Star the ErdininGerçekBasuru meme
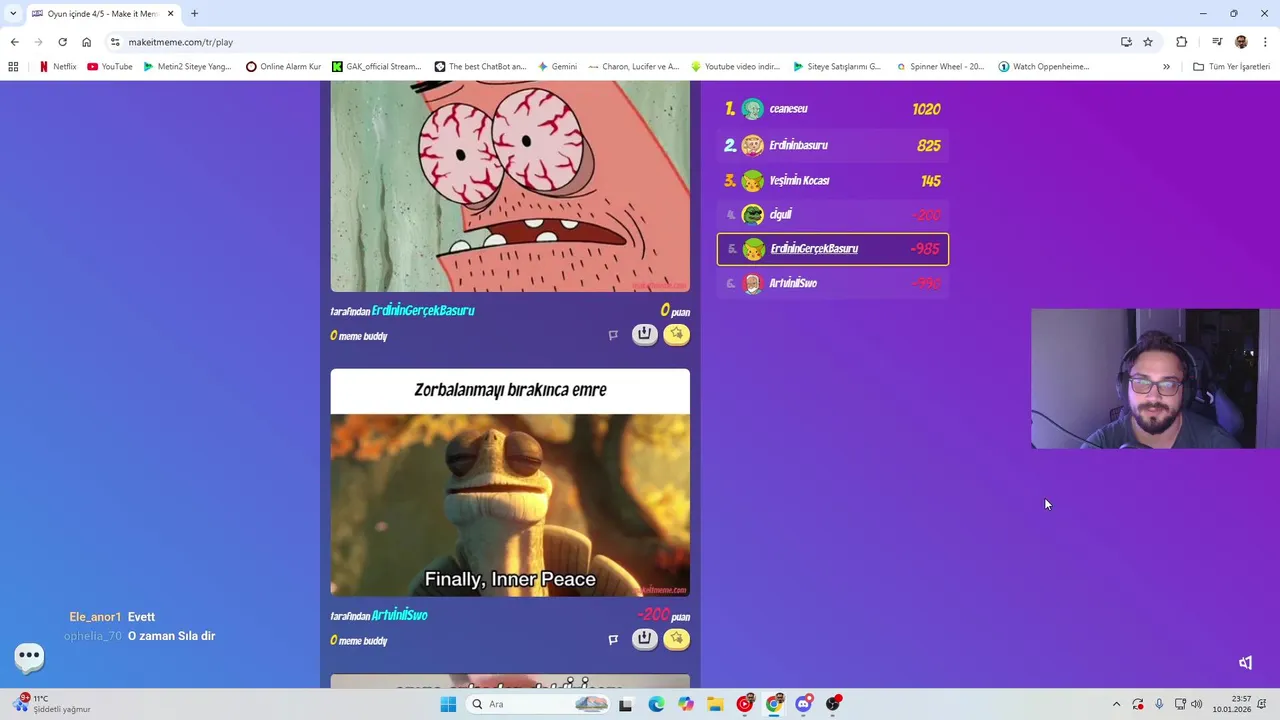 677,334
